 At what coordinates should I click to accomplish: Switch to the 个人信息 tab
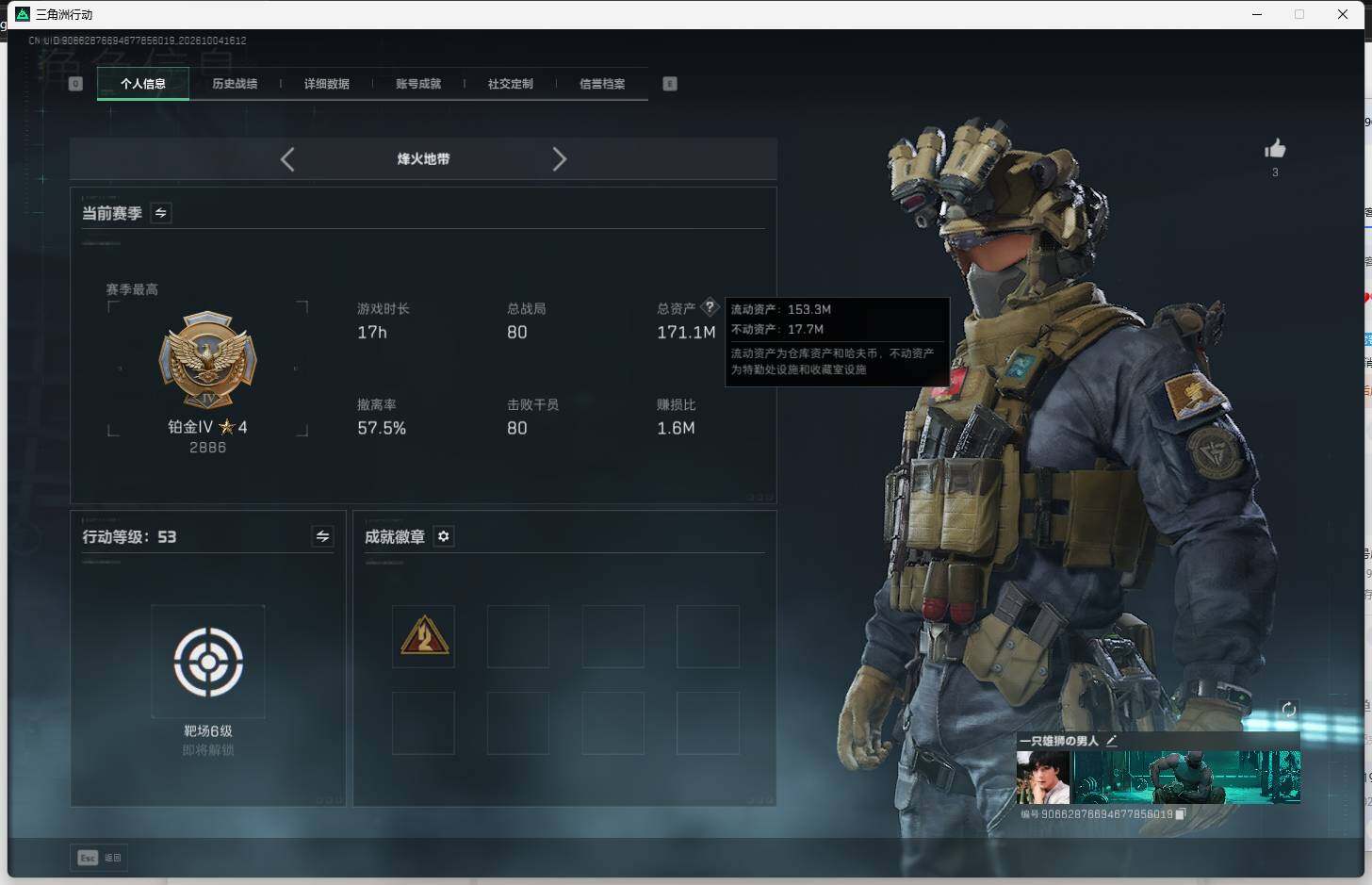(x=143, y=84)
